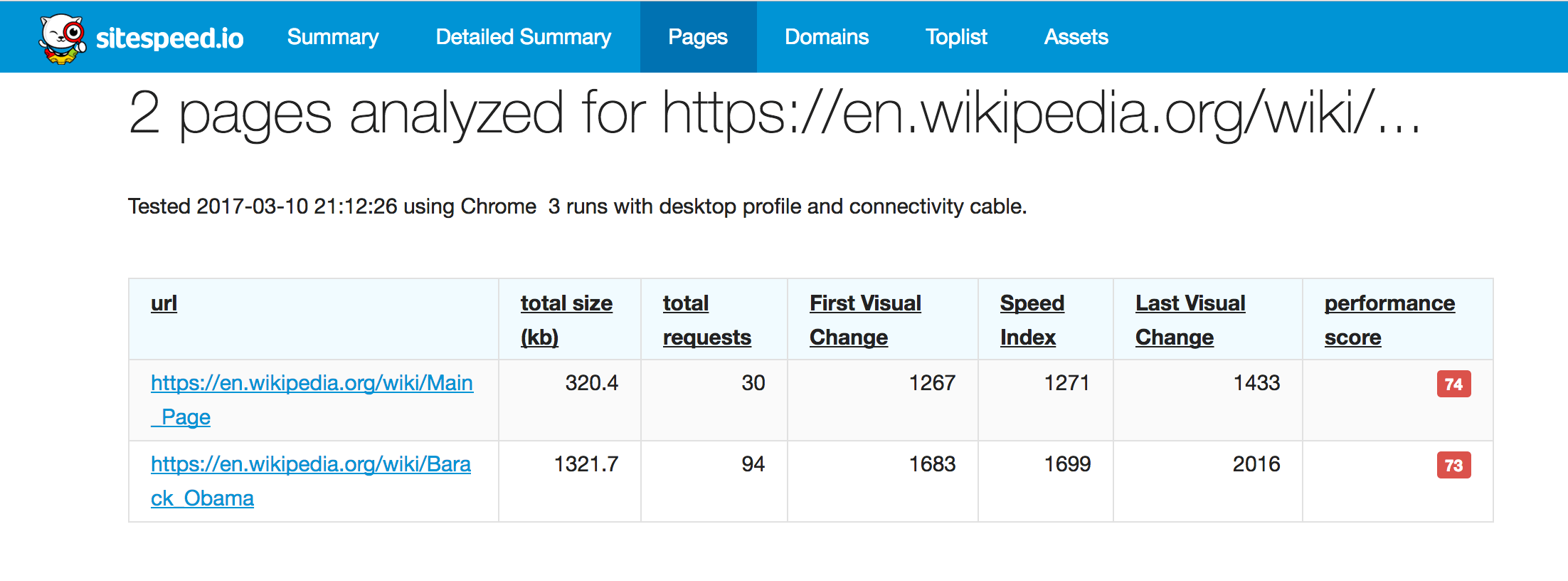Viewport: 1568px width, 581px height.
Task: Click the 30 total requests value
Action: pos(753,383)
